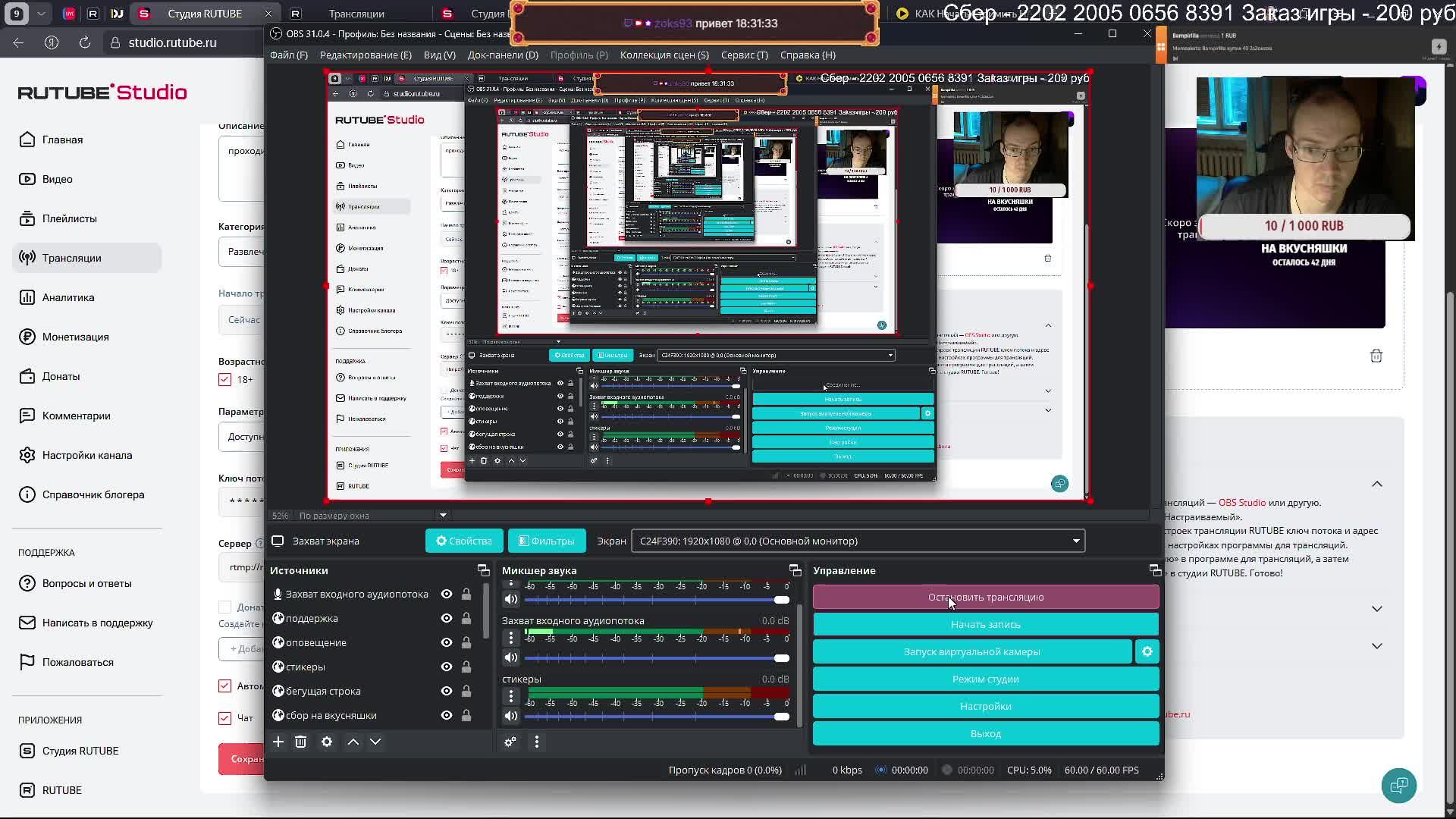1456x819 pixels.
Task: Unlock the бегущая строка source
Action: (x=466, y=691)
